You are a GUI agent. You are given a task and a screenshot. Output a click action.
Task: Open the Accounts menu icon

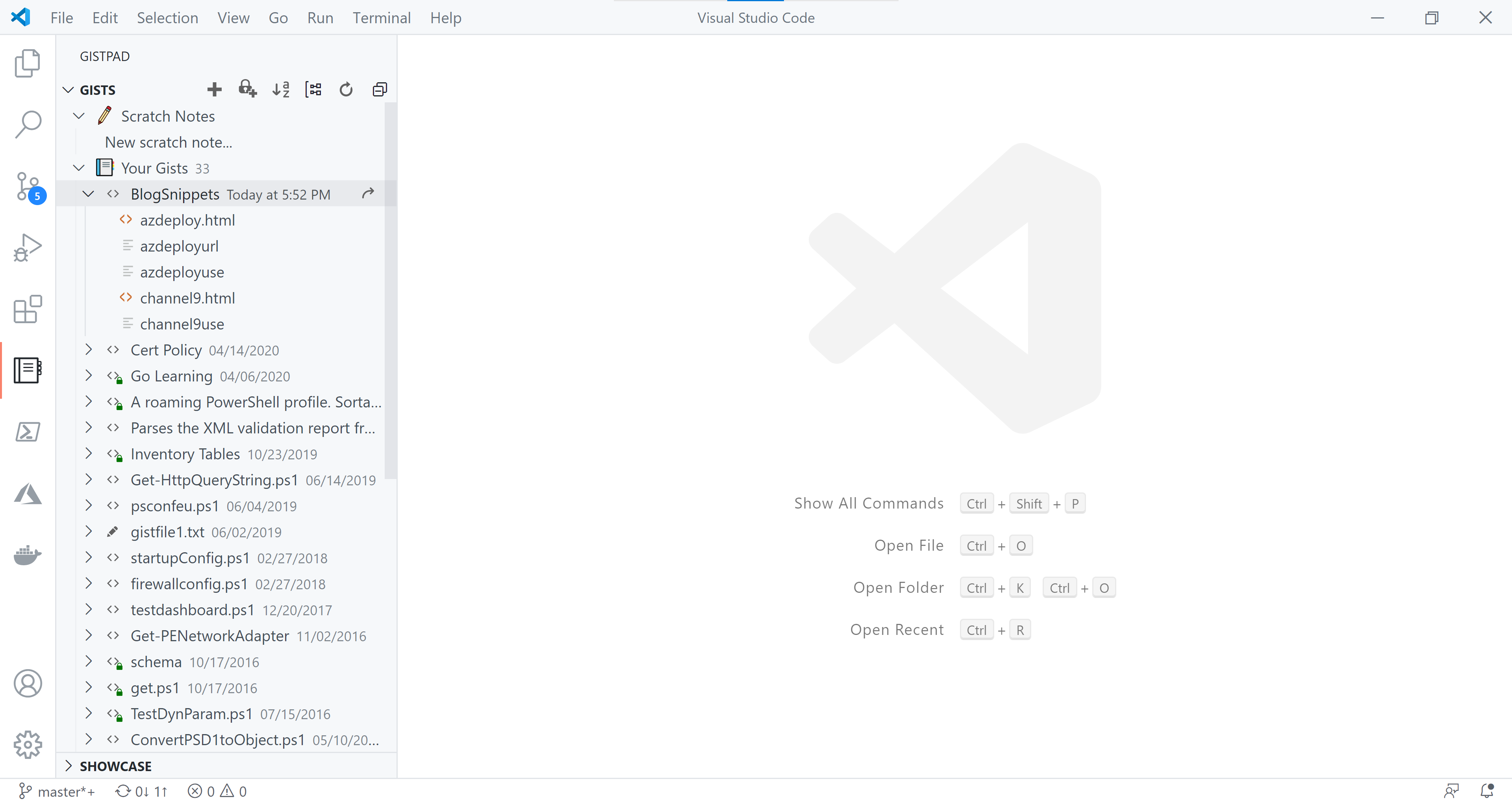coord(28,683)
